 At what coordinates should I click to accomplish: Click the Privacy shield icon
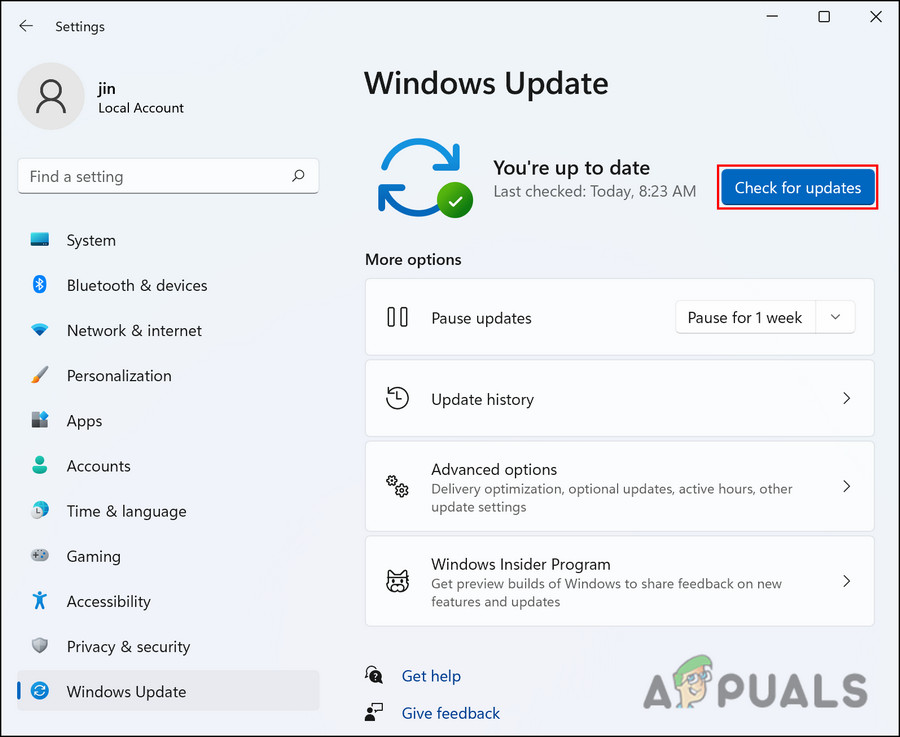(40, 645)
